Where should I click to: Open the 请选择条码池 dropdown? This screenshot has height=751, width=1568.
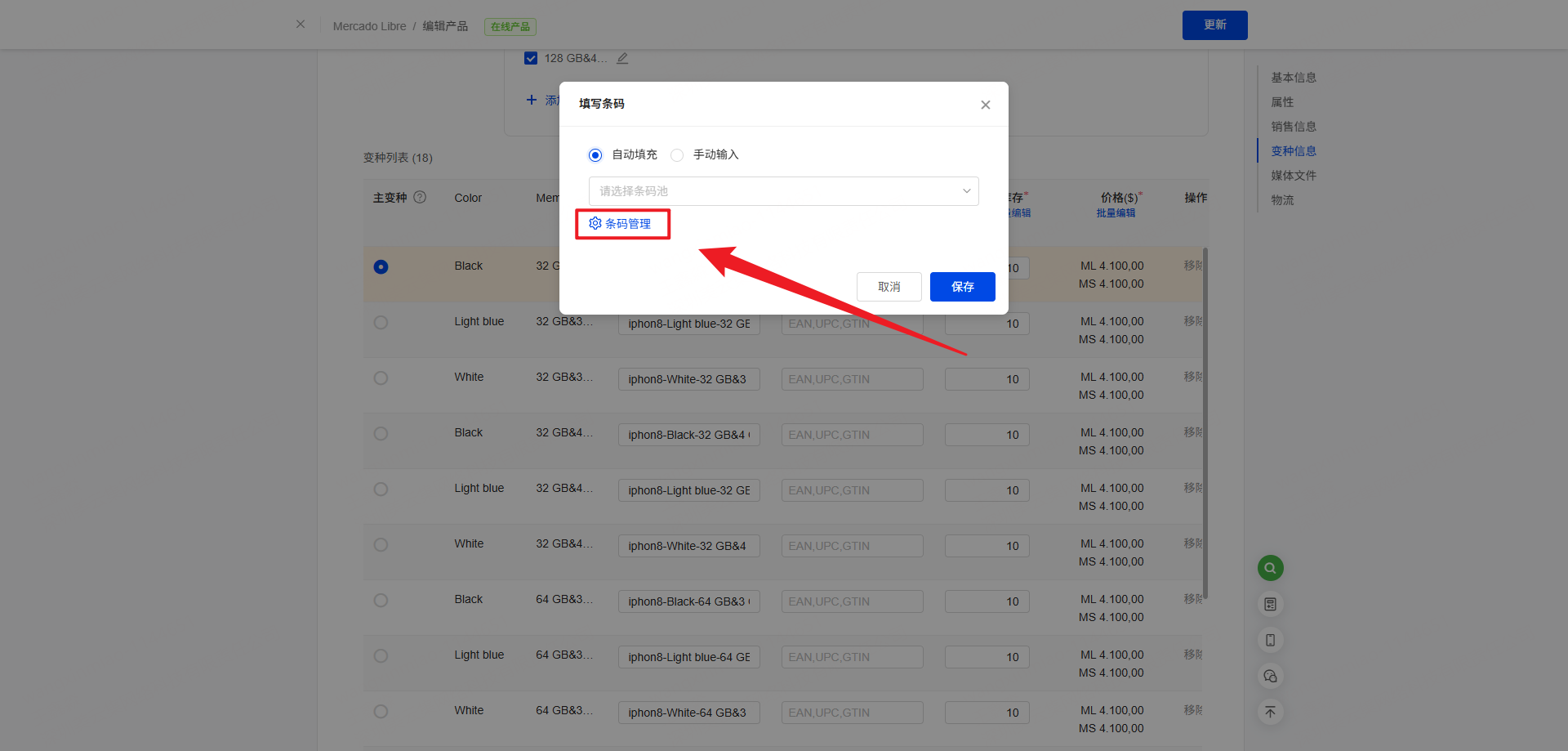pyautogui.click(x=783, y=191)
